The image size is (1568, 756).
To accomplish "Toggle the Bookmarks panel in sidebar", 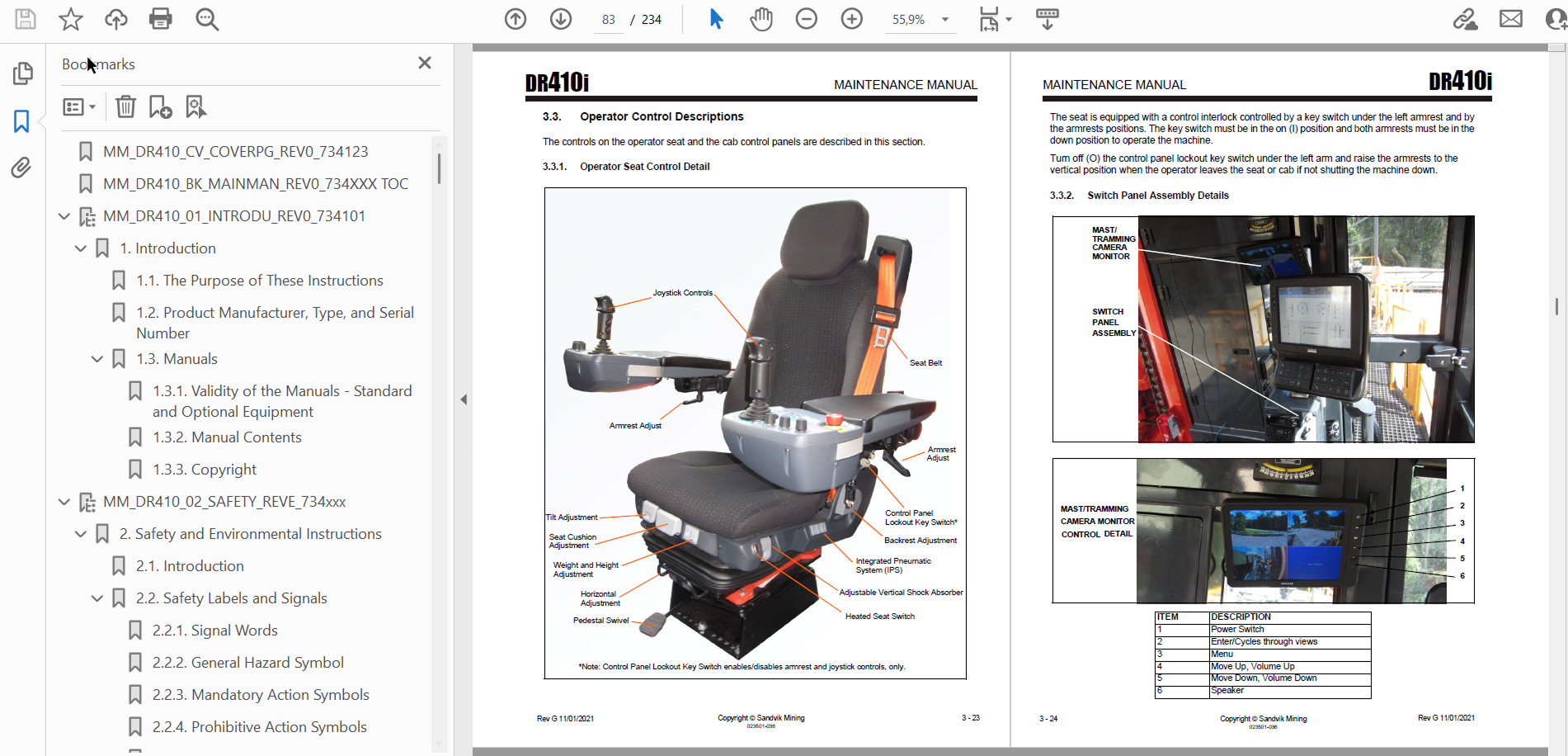I will [21, 121].
